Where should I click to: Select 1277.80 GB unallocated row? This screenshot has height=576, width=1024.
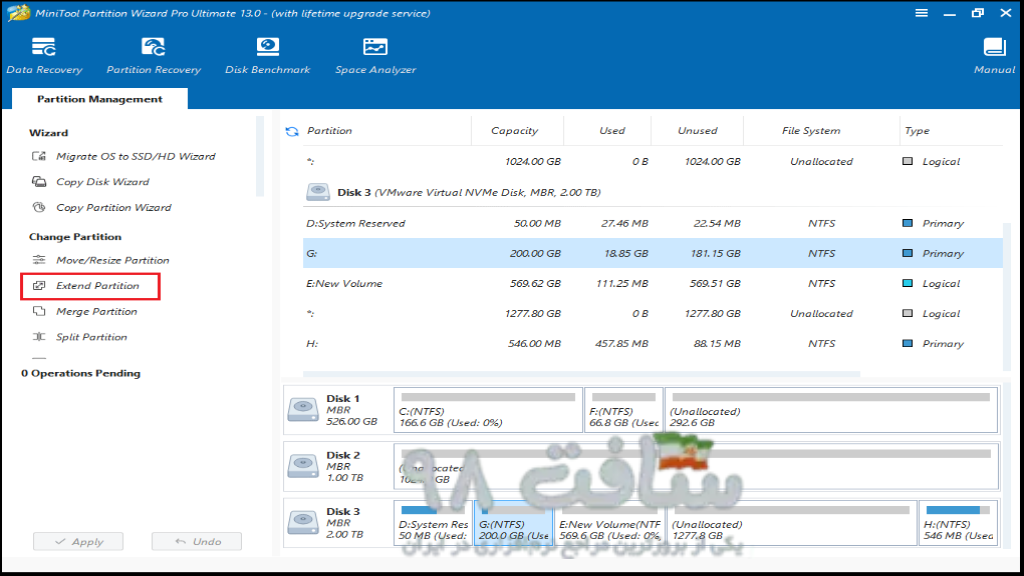click(x=653, y=313)
